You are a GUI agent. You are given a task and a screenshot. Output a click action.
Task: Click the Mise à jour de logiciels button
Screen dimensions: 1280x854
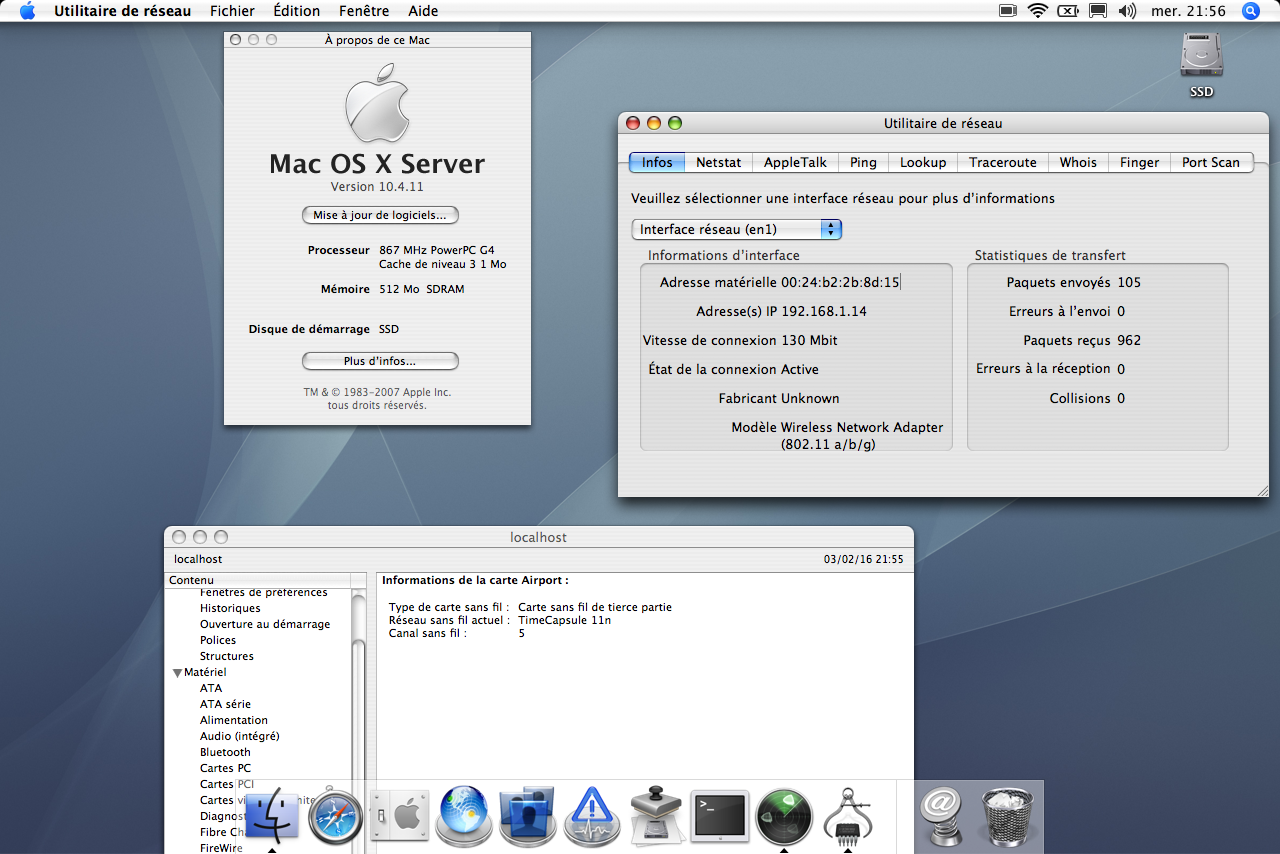point(380,215)
